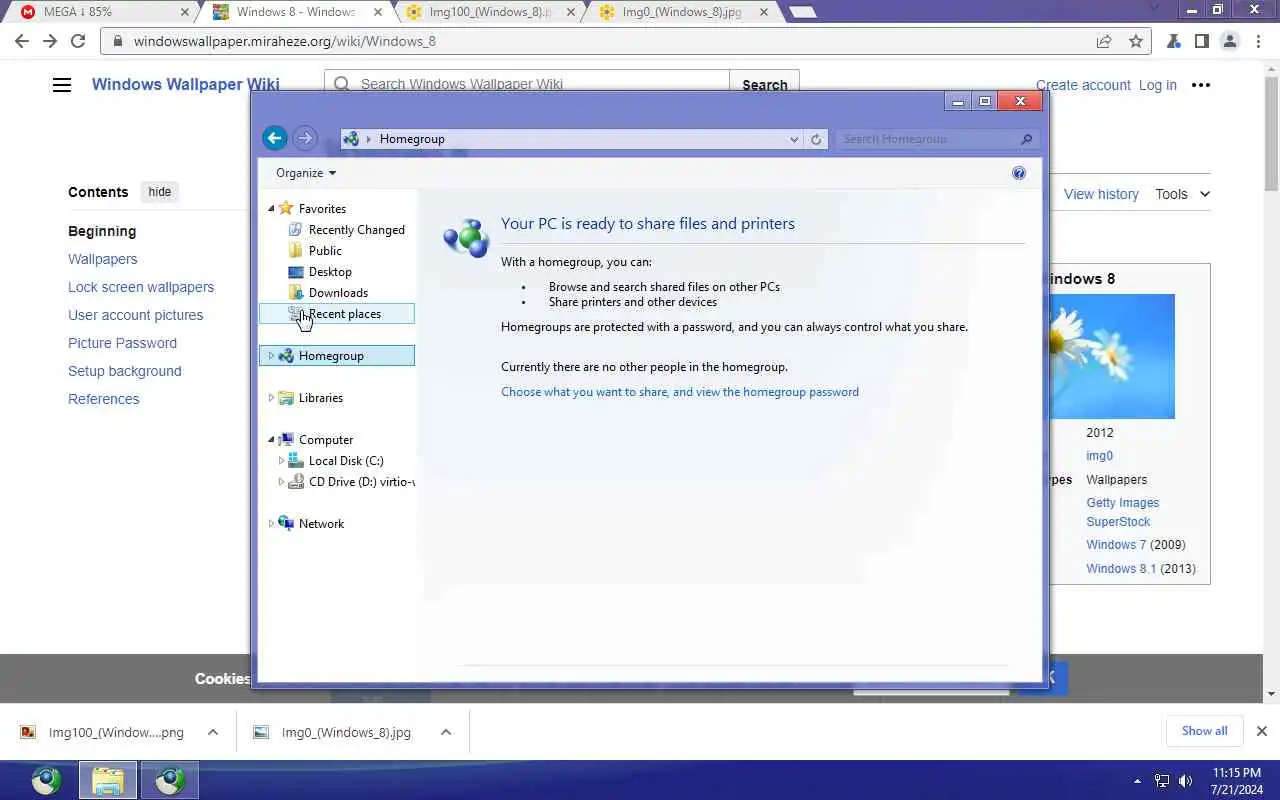Click the Local Disk (C:) drive icon
The height and width of the screenshot is (800, 1280).
[295, 460]
